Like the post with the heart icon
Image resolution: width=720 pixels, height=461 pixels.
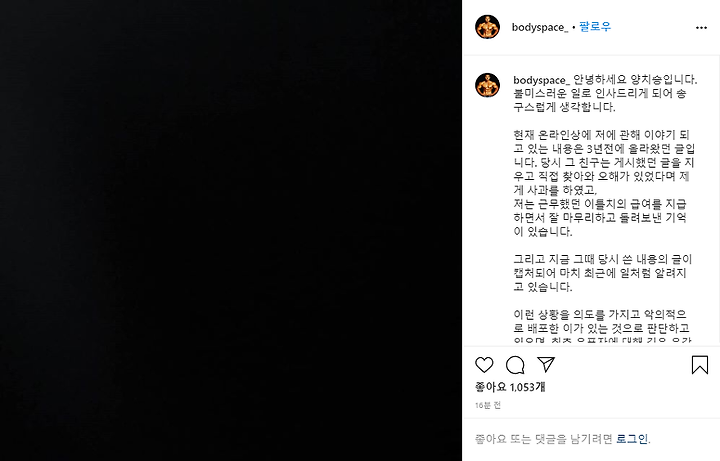pyautogui.click(x=484, y=365)
